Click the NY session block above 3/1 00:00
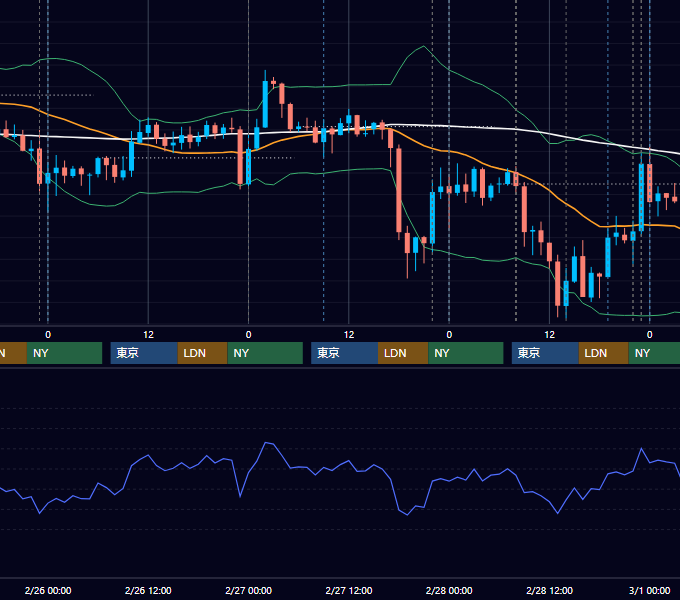Viewport: 680px width, 600px height. coord(654,353)
